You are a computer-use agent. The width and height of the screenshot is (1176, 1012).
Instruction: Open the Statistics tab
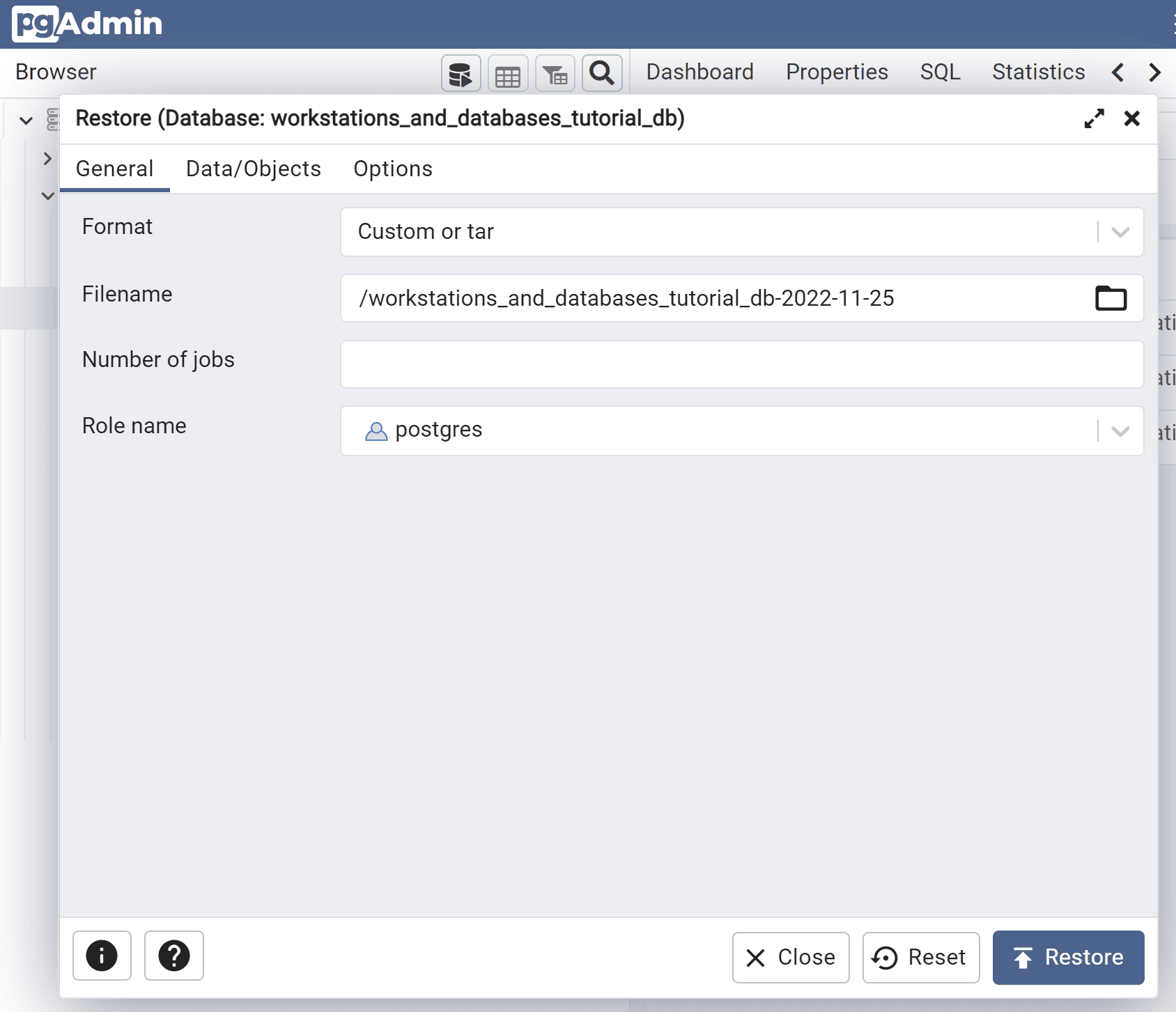coord(1038,72)
